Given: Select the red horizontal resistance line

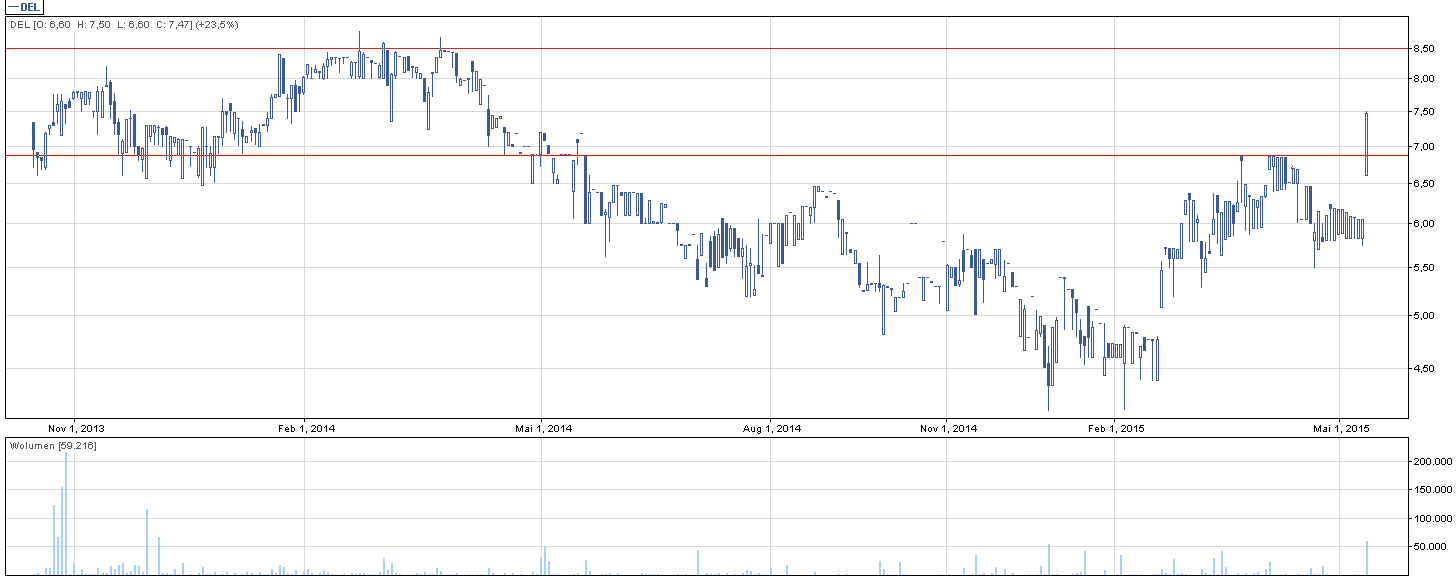Looking at the screenshot, I should (x=700, y=48).
